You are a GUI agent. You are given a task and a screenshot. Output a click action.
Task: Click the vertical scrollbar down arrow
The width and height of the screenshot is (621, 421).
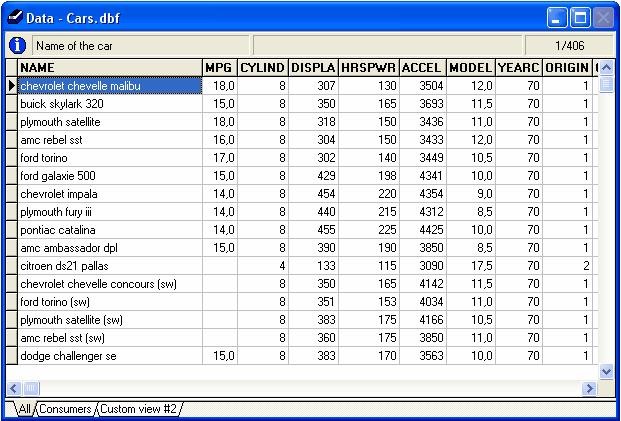click(606, 371)
